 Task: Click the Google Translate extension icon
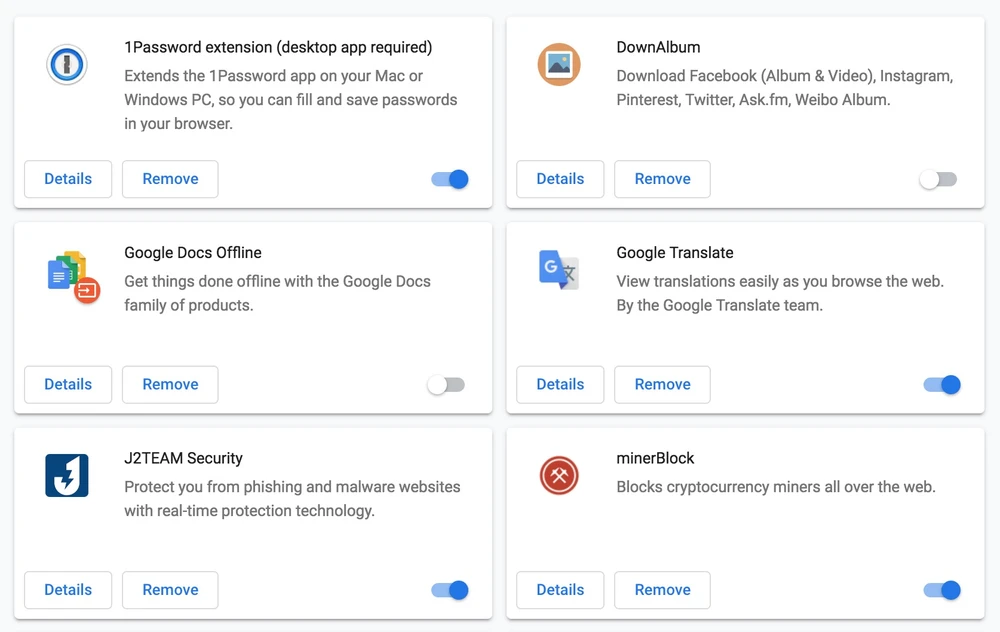click(559, 270)
